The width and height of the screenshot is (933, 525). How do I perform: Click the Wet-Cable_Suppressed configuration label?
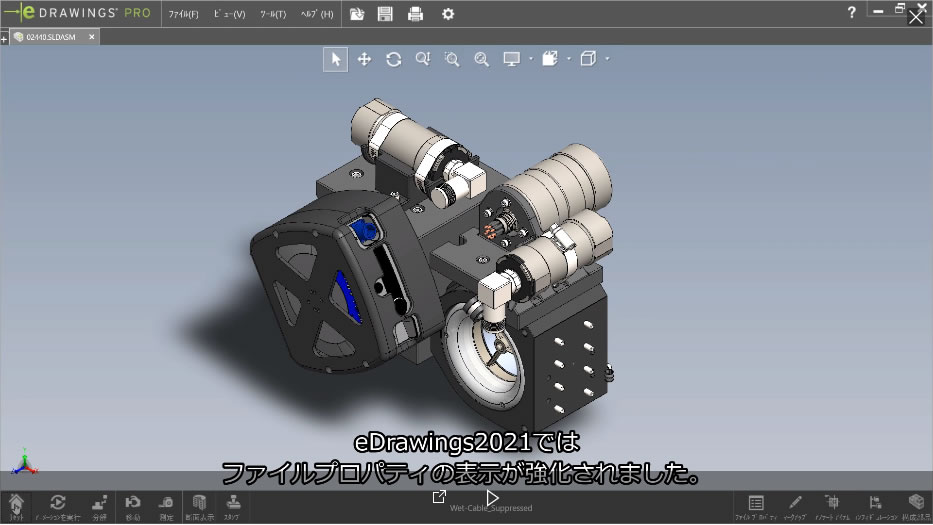point(491,508)
